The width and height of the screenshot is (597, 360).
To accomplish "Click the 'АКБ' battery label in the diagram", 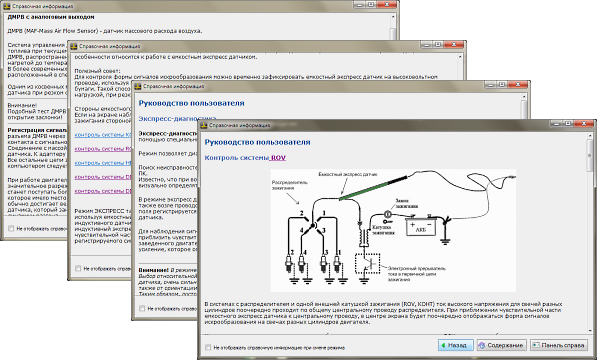I will tap(420, 229).
